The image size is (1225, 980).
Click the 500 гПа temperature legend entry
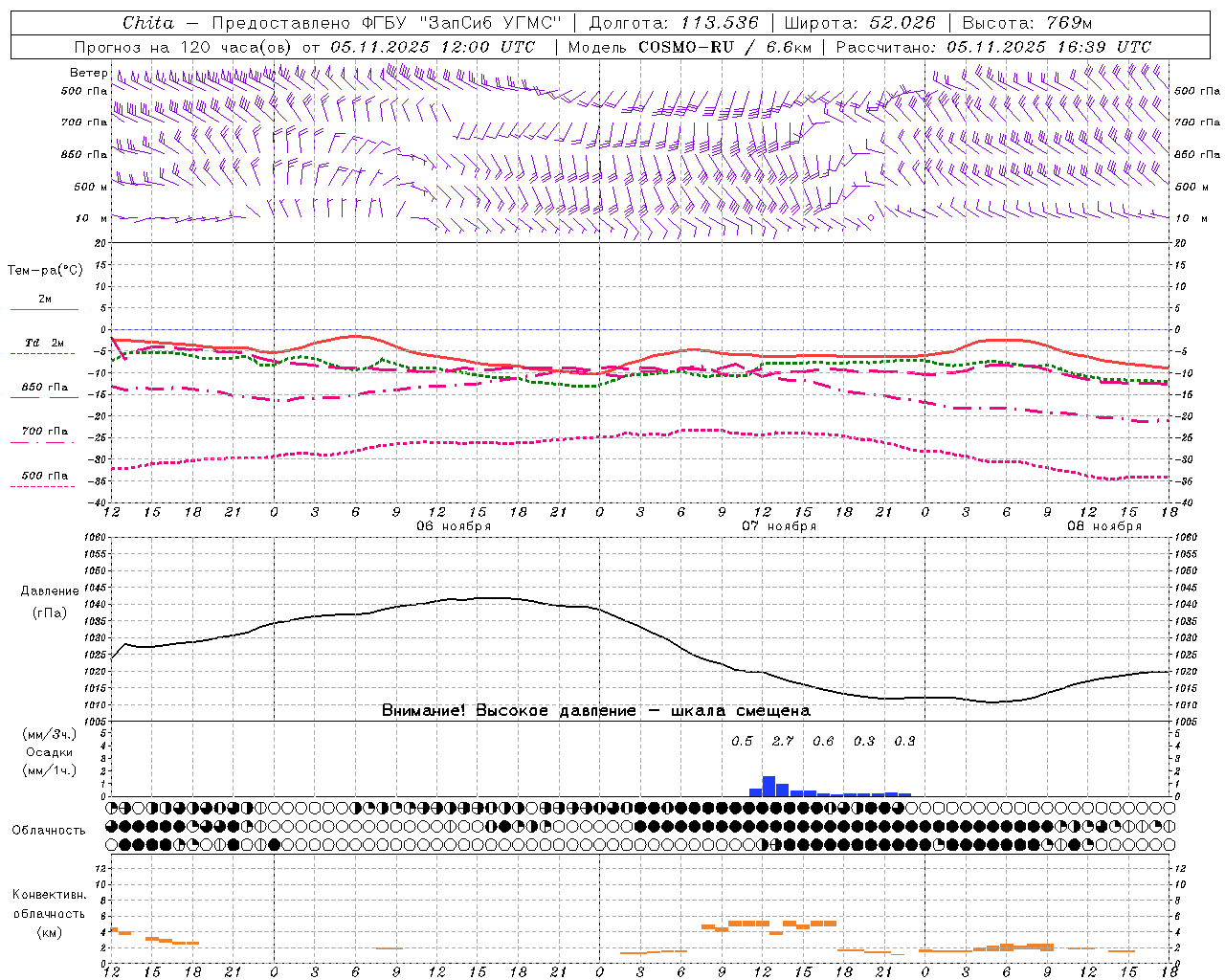click(x=45, y=476)
